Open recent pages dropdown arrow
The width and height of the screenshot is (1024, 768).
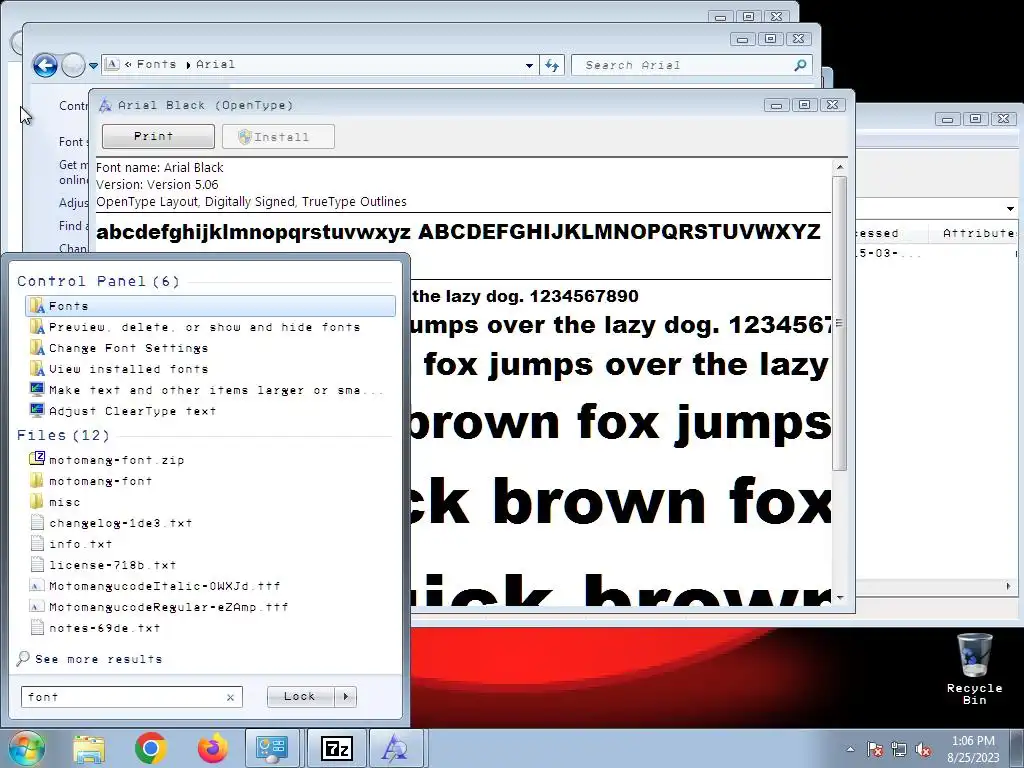[93, 65]
